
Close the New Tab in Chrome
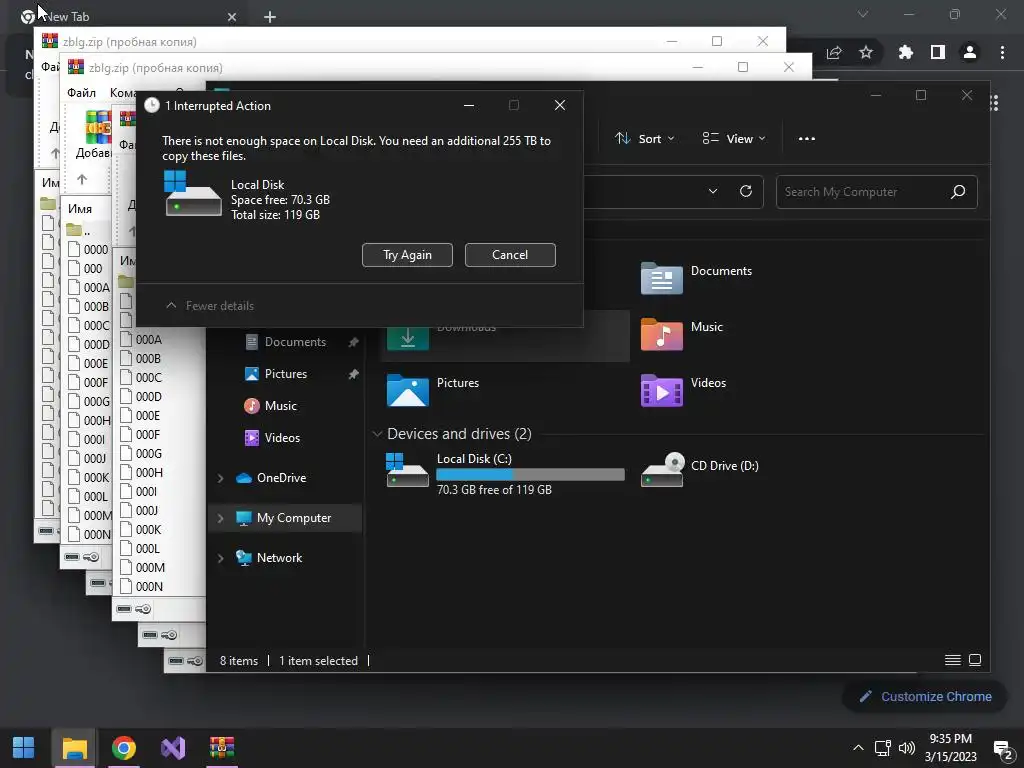232,17
